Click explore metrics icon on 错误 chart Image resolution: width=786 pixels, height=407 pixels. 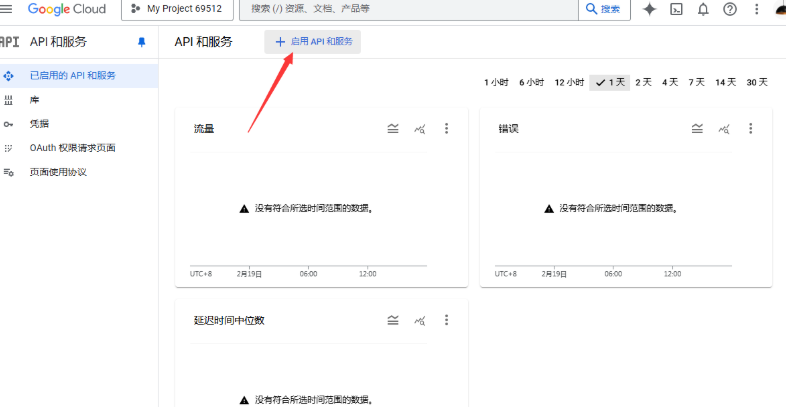(723, 128)
